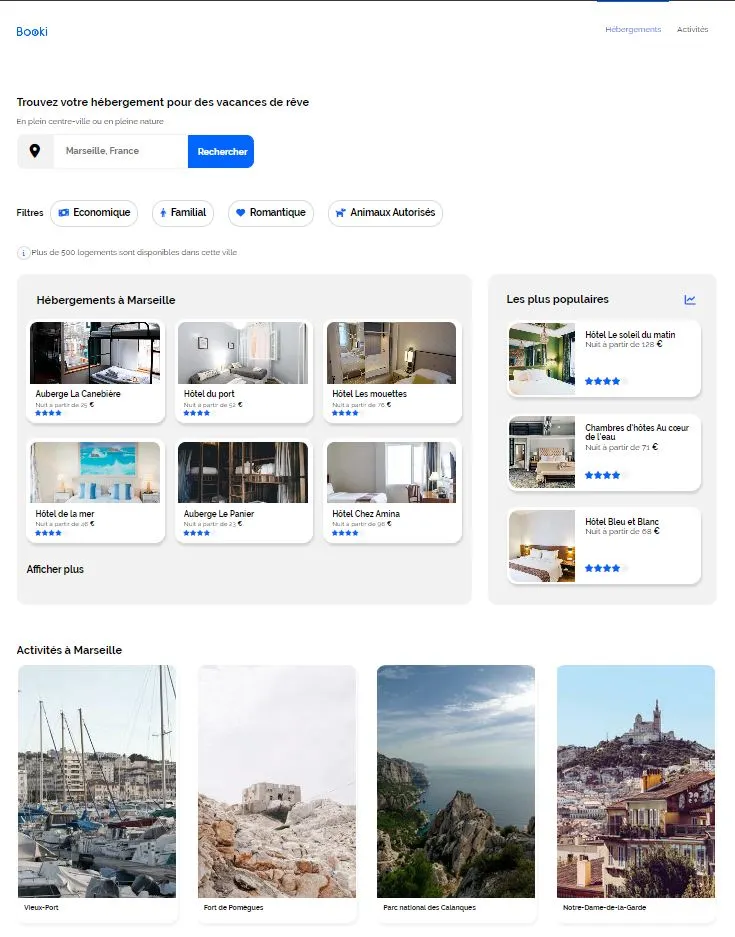Click star rating of Hôtel Bleu et Blanc
Viewport: 735px width, 937px height.
pyautogui.click(x=602, y=568)
